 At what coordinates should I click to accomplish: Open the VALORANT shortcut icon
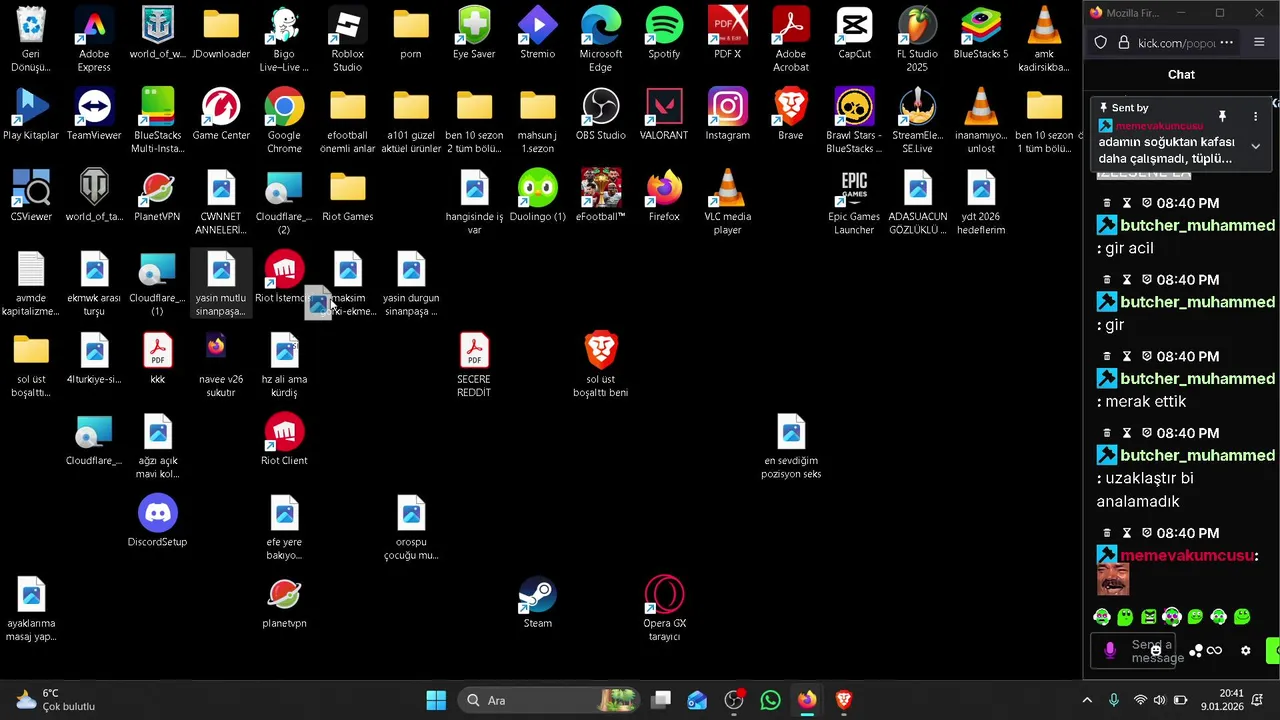point(664,114)
